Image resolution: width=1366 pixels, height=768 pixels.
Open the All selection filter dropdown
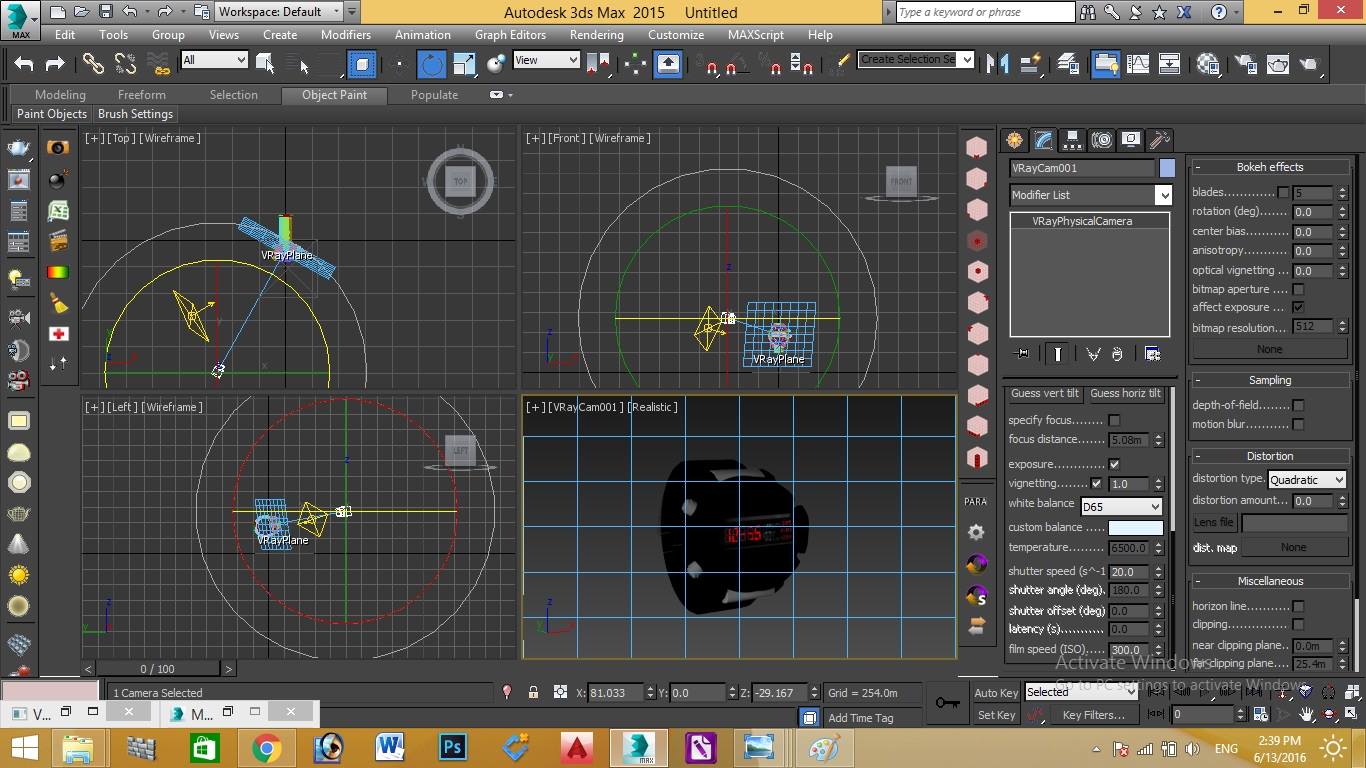click(x=214, y=60)
